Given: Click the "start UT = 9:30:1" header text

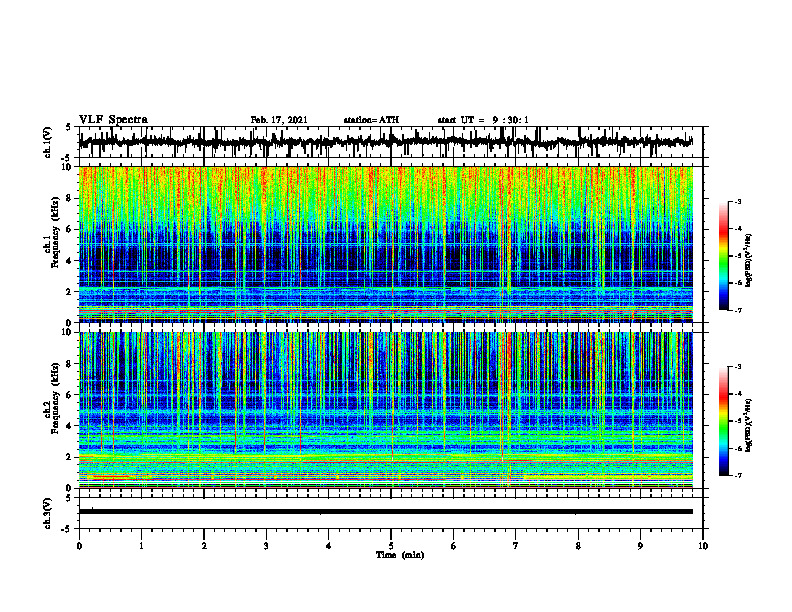Looking at the screenshot, I should click(x=483, y=120).
